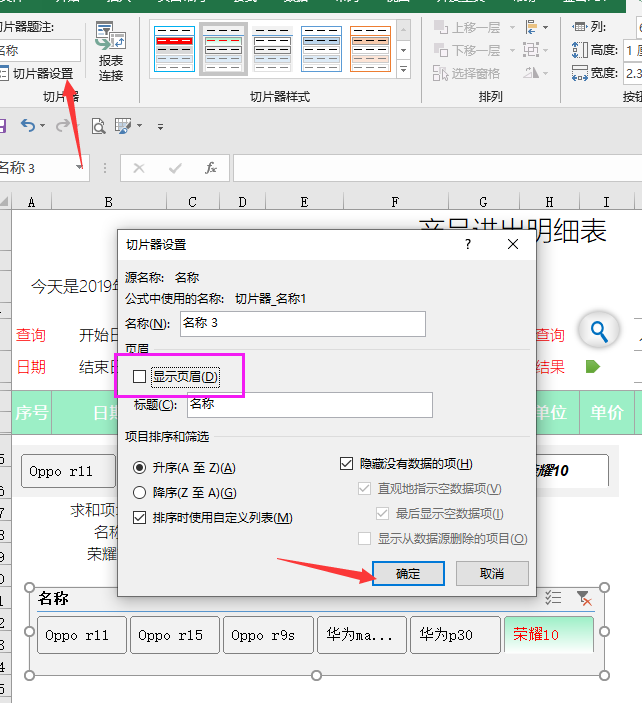The width and height of the screenshot is (642, 703).
Task: Click slicer caption field in ribbon
Action: (40, 50)
